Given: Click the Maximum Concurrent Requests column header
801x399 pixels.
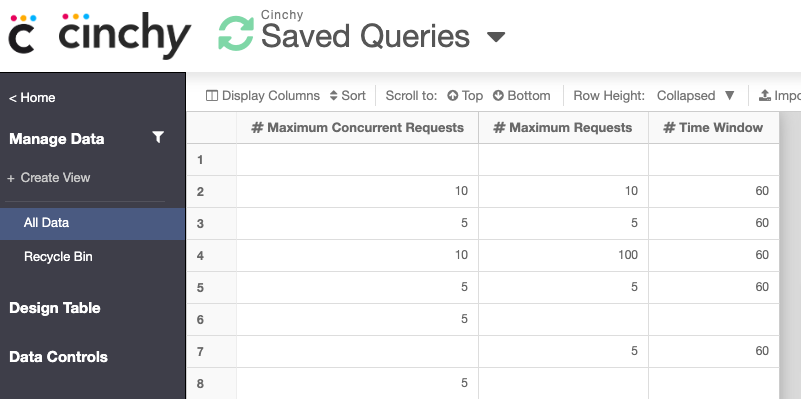Looking at the screenshot, I should point(357,128).
